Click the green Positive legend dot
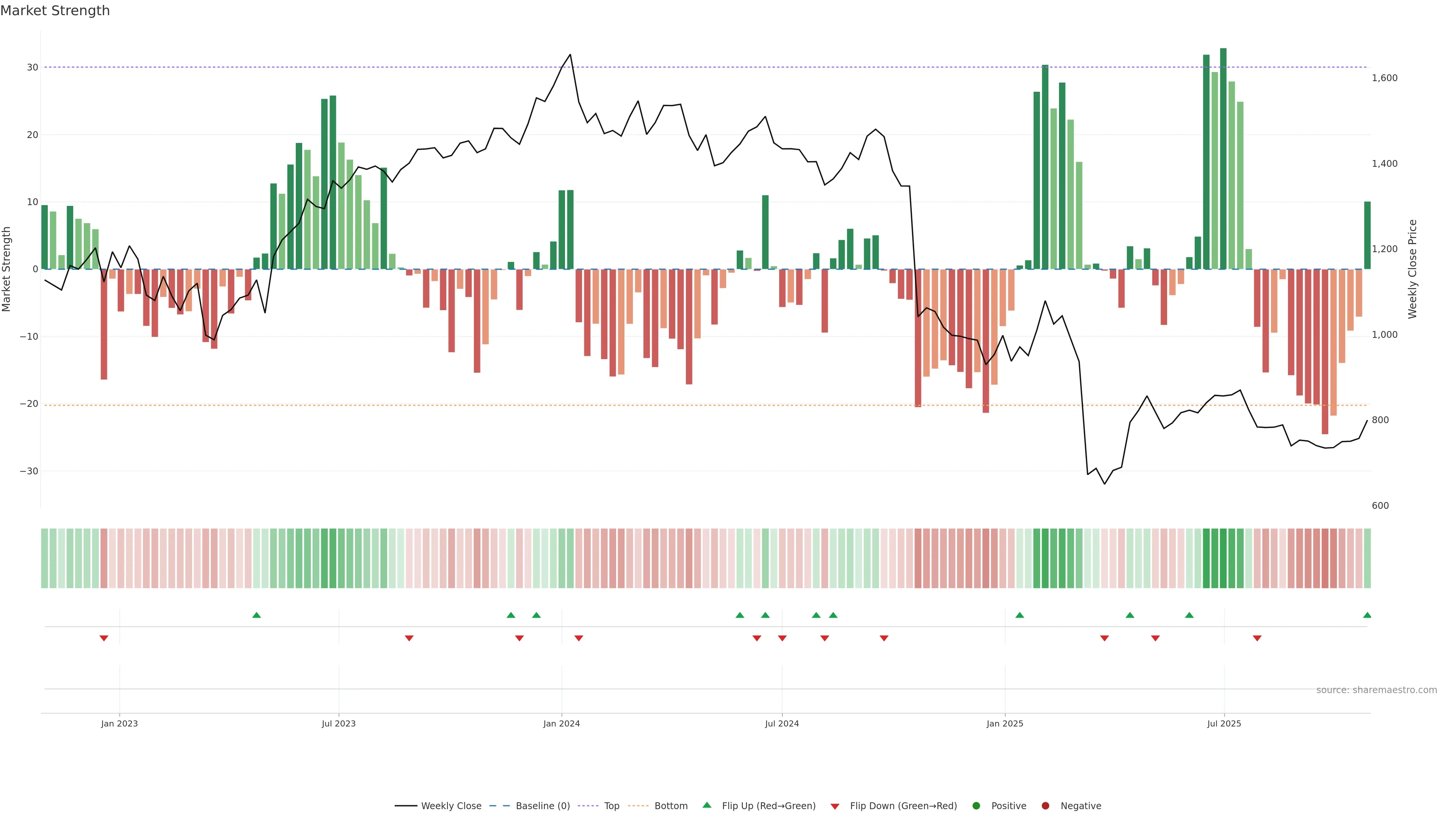The height and width of the screenshot is (819, 1456). pos(976,805)
